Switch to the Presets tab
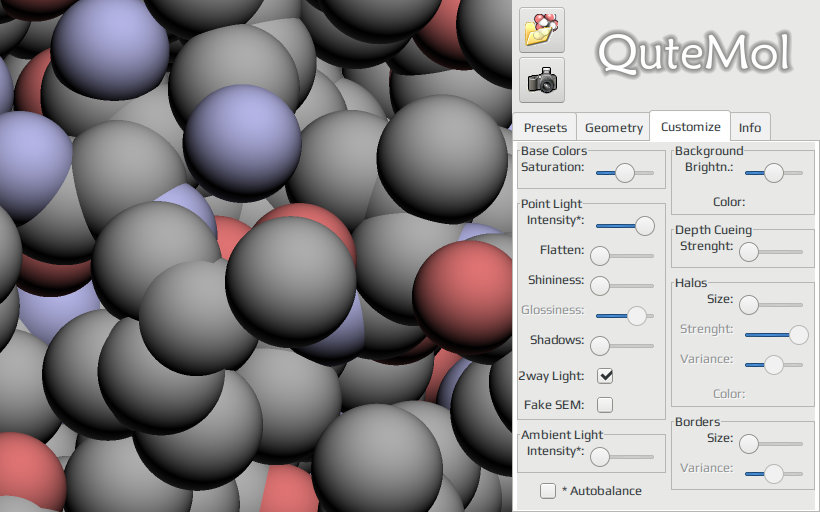The width and height of the screenshot is (820, 512). (545, 128)
